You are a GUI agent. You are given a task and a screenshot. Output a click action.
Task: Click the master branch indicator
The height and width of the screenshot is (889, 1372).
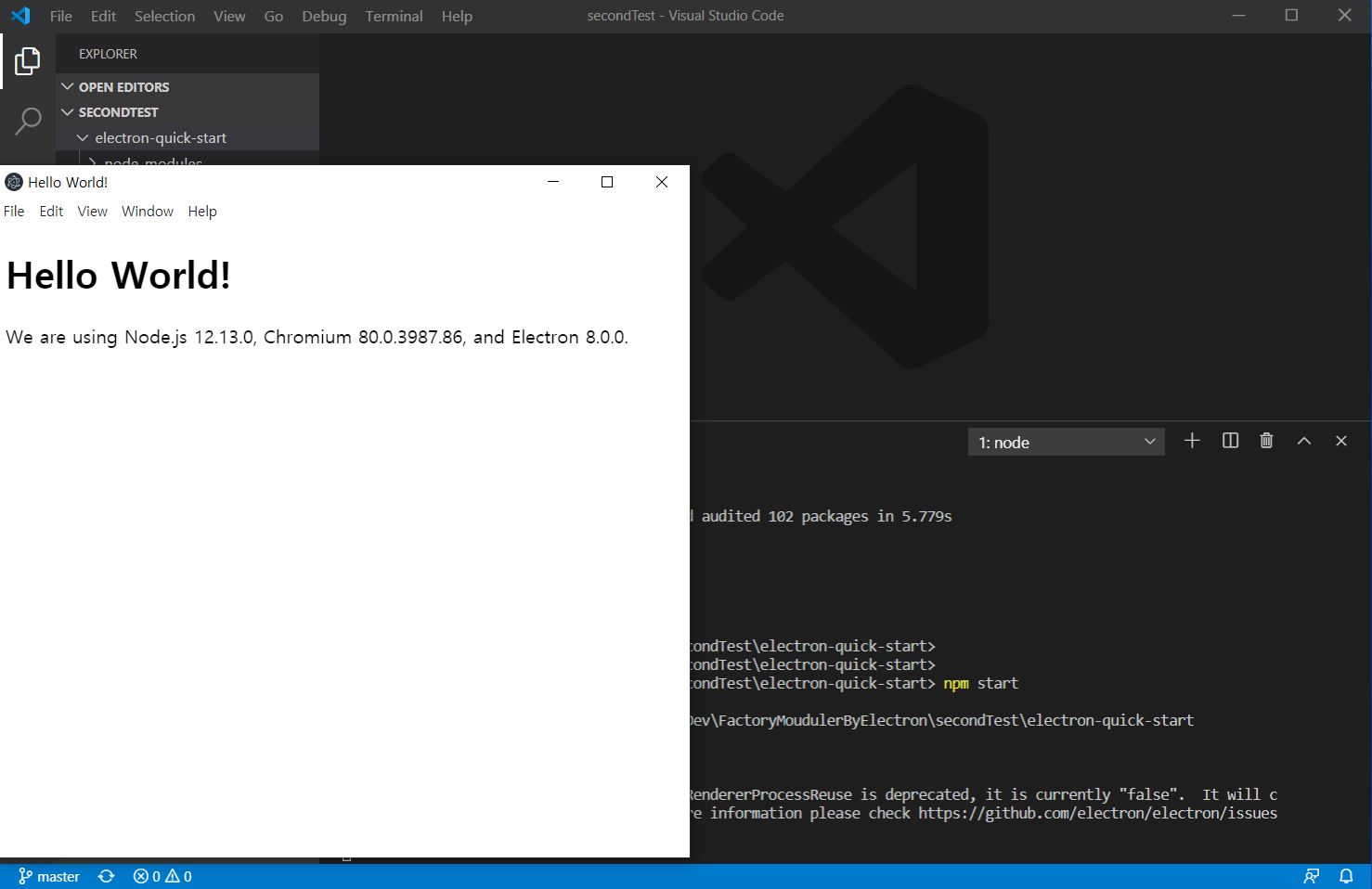click(49, 876)
